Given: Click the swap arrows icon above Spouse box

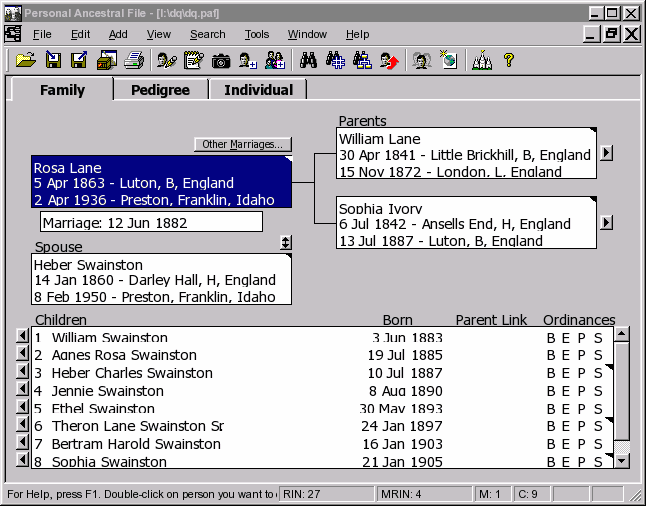Looking at the screenshot, I should click(286, 243).
